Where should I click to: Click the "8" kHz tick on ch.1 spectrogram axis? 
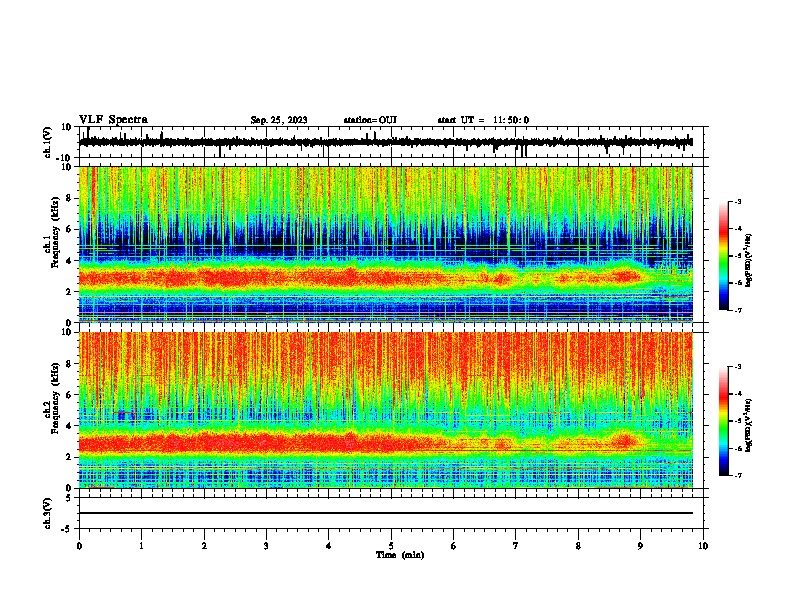click(70, 198)
